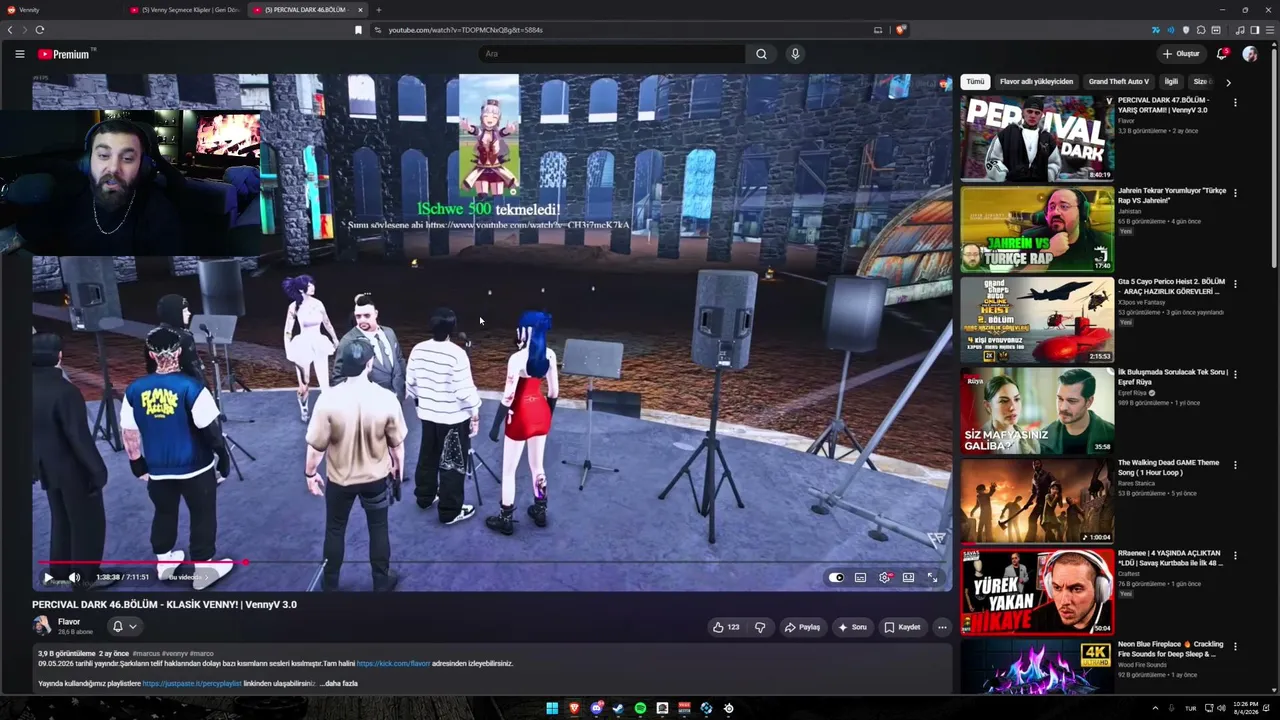The image size is (1280, 720).
Task: Focus the YouTube search field
Action: 611,54
